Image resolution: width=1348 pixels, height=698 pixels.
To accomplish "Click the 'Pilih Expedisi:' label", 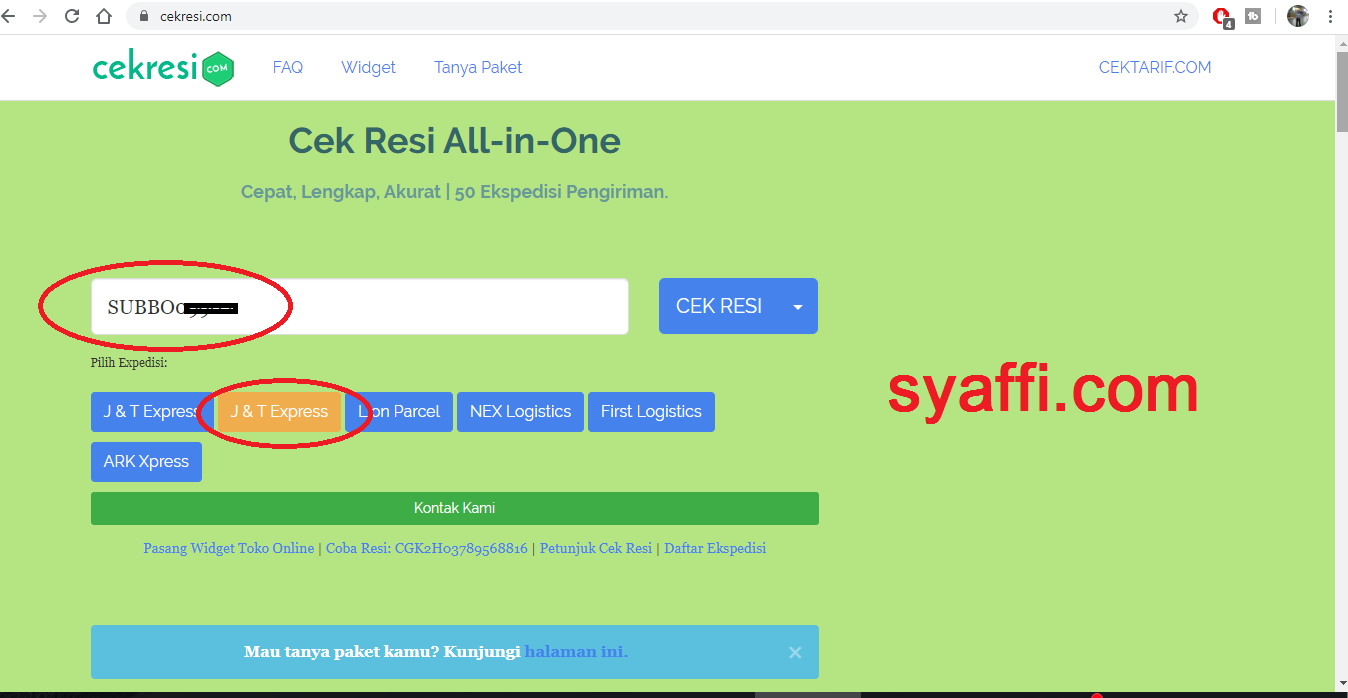I will click(129, 363).
